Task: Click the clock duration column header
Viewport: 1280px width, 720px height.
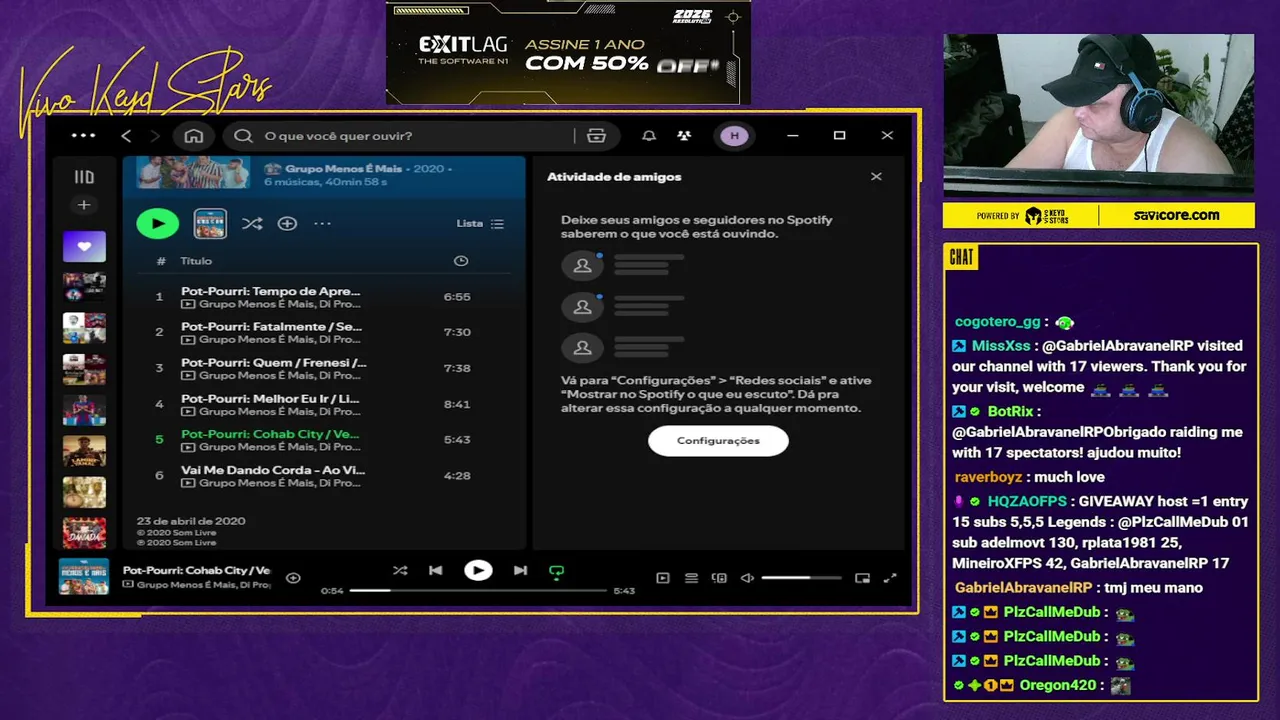Action: (x=461, y=261)
